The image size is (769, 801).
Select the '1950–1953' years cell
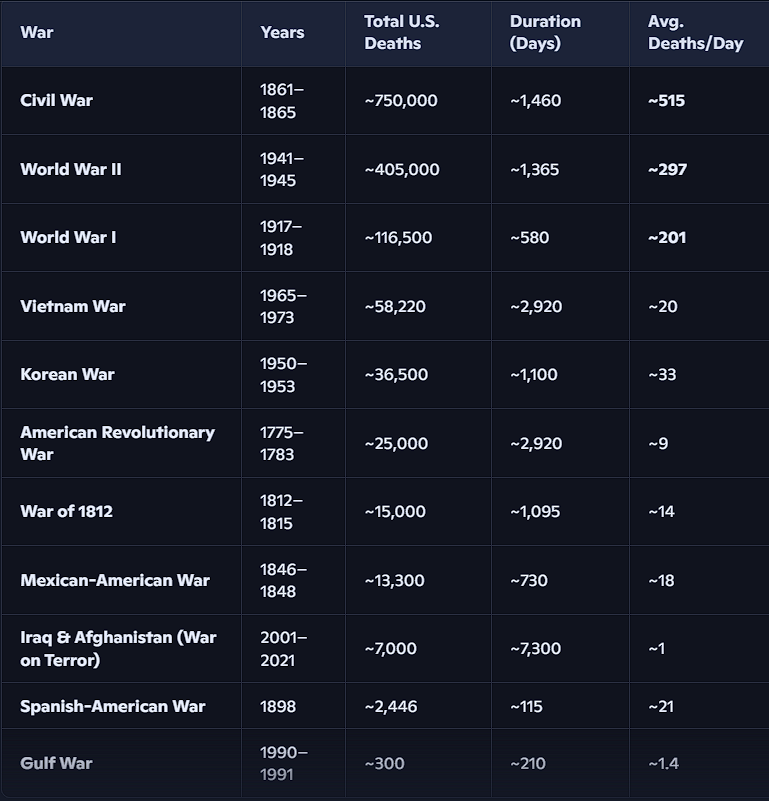[x=283, y=374]
